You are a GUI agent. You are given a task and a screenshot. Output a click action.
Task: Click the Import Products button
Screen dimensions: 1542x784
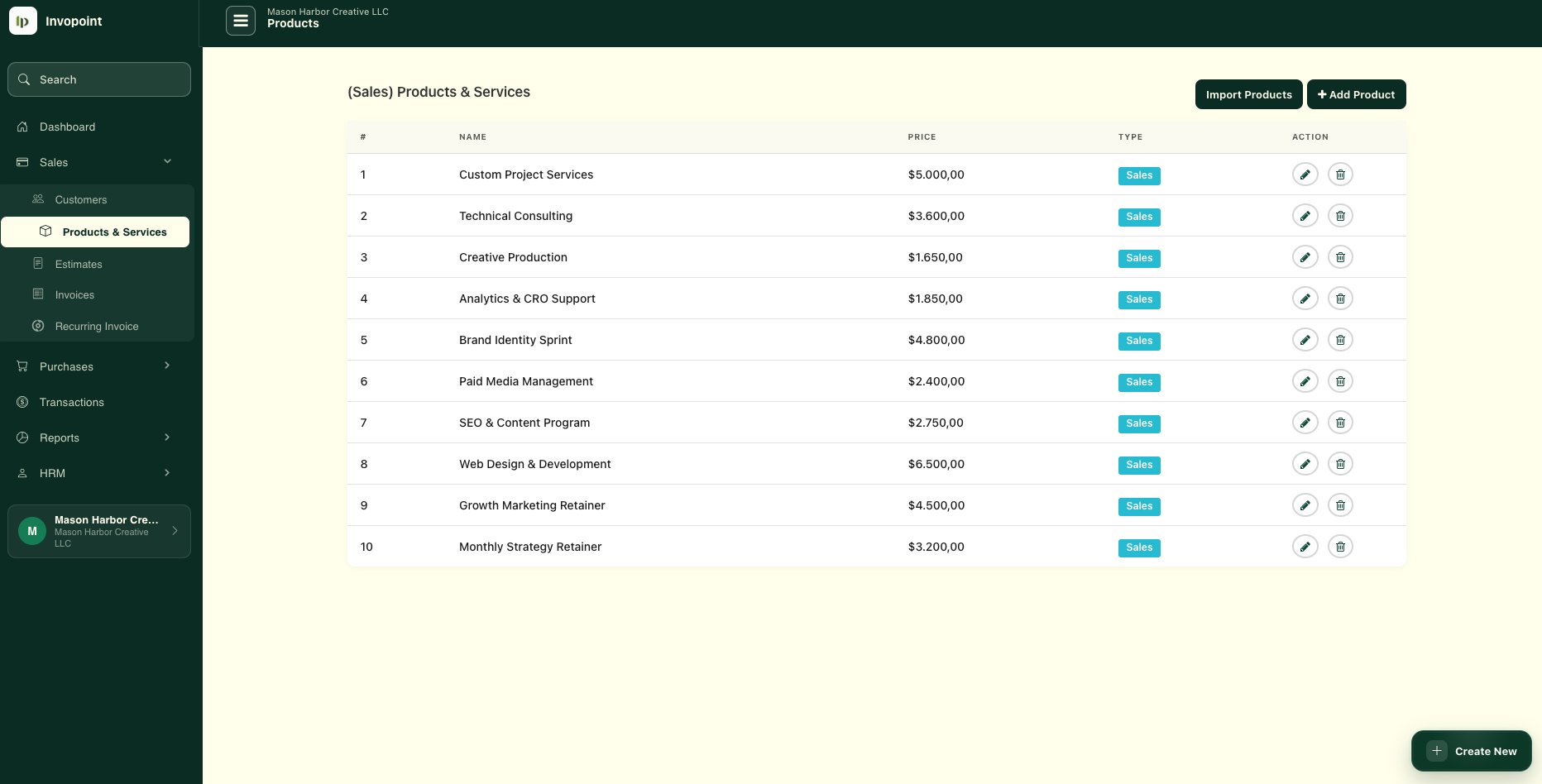(1248, 94)
